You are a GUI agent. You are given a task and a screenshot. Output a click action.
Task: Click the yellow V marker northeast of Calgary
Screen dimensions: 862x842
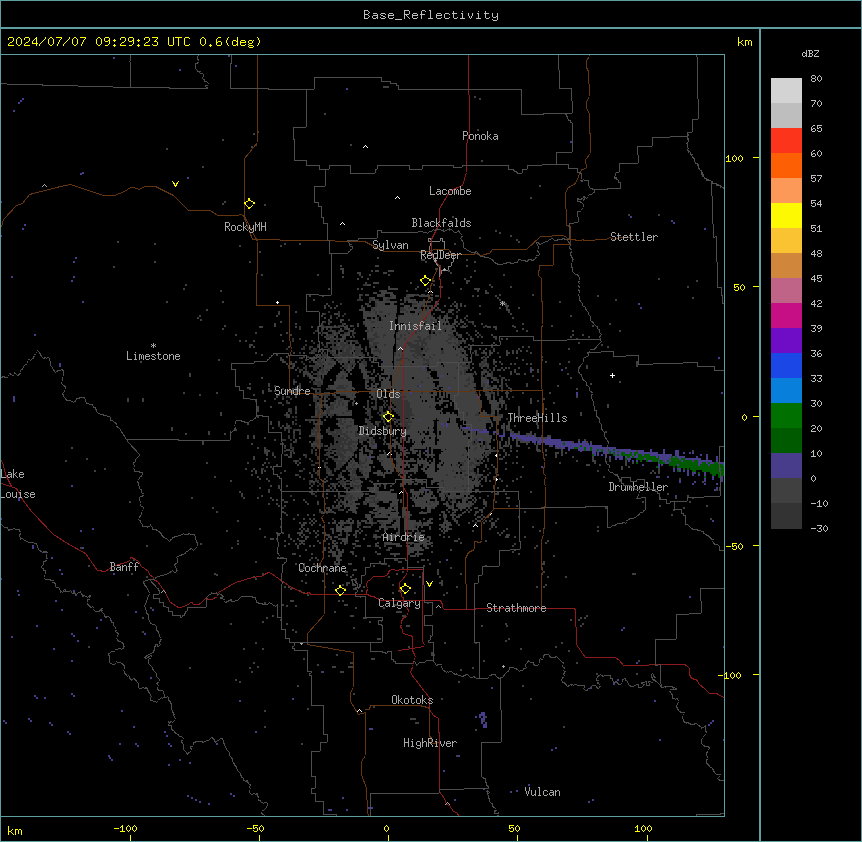(x=429, y=584)
